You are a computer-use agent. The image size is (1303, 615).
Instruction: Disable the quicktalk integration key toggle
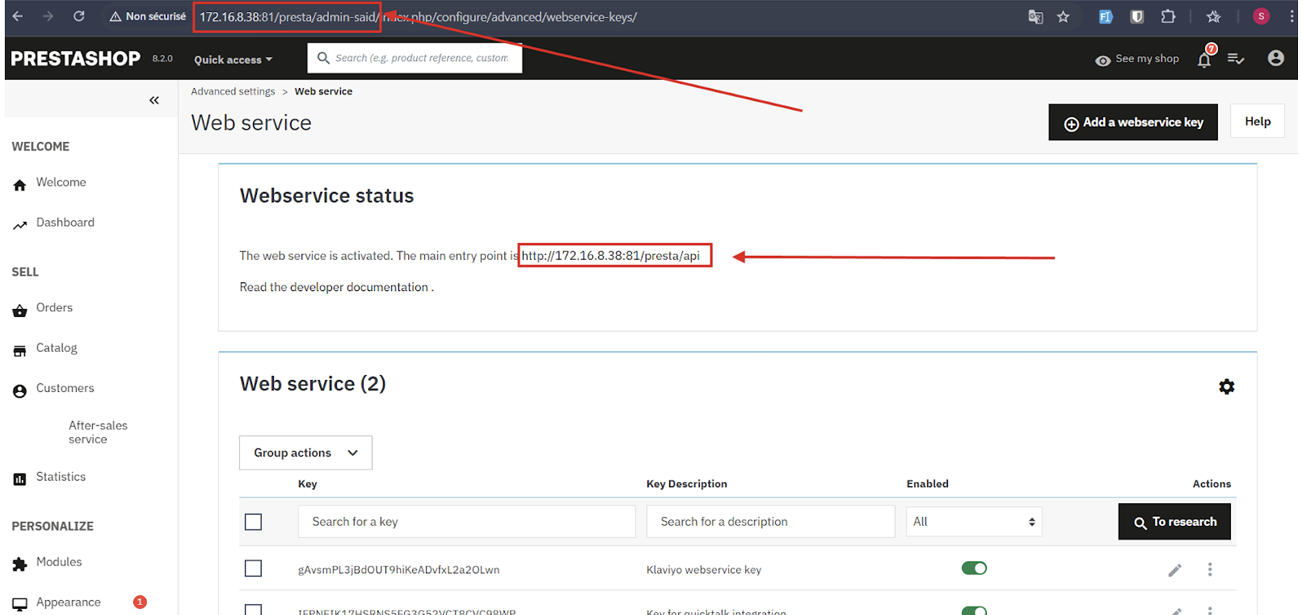tap(974, 609)
